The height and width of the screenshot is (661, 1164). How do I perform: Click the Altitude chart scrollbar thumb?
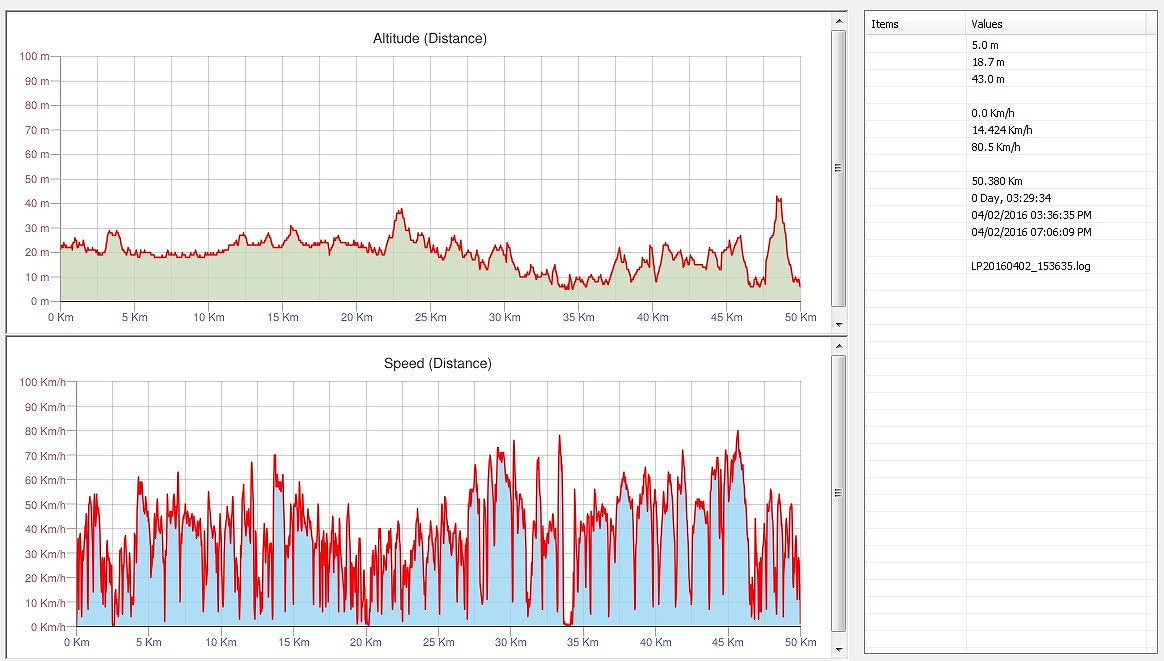[838, 168]
